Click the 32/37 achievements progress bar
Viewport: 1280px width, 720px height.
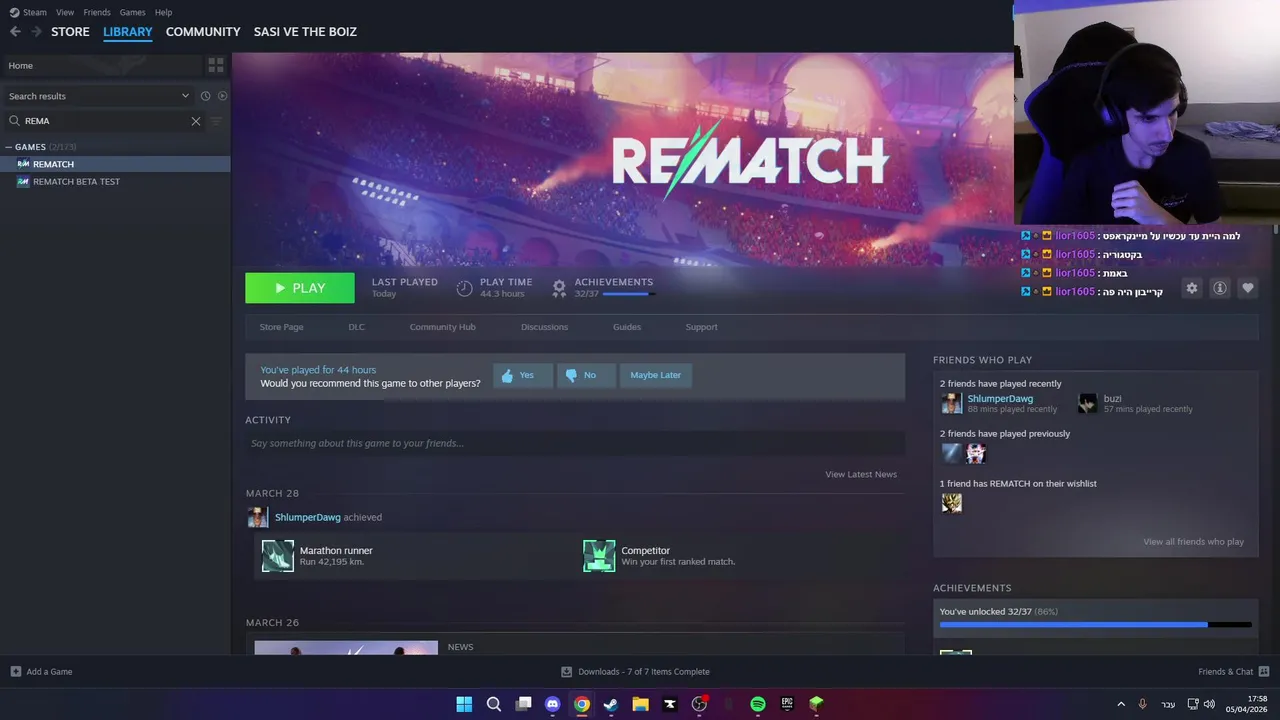(x=1095, y=625)
